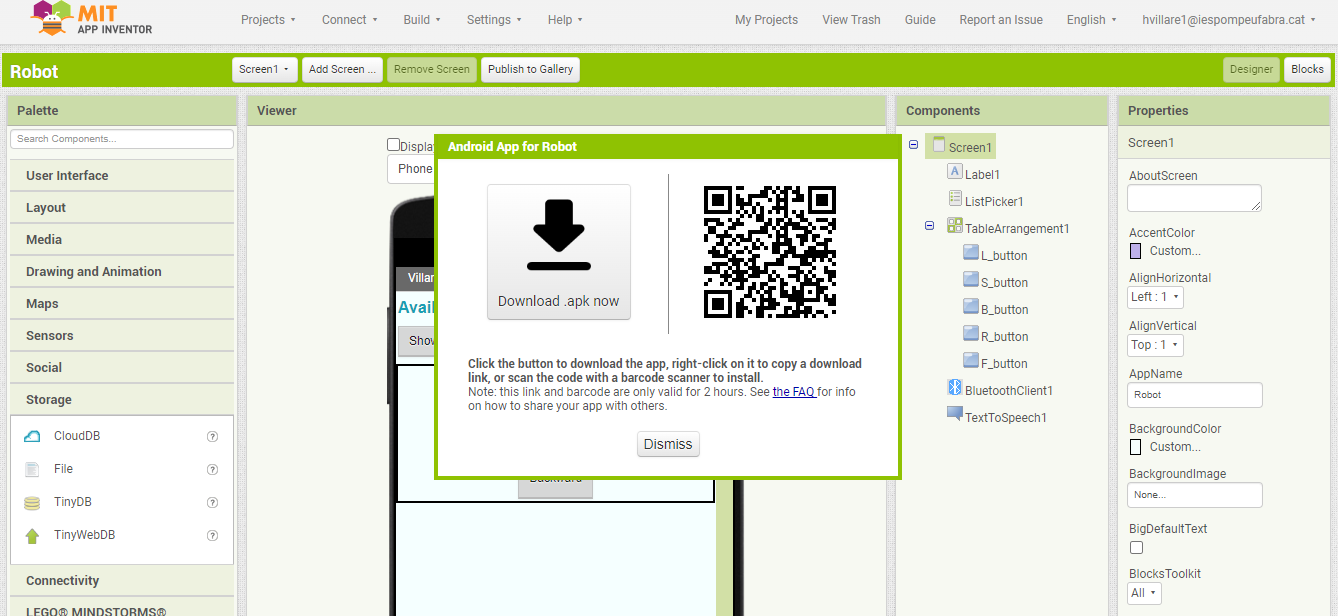
Task: Click the CloudDB component icon
Action: (32, 436)
